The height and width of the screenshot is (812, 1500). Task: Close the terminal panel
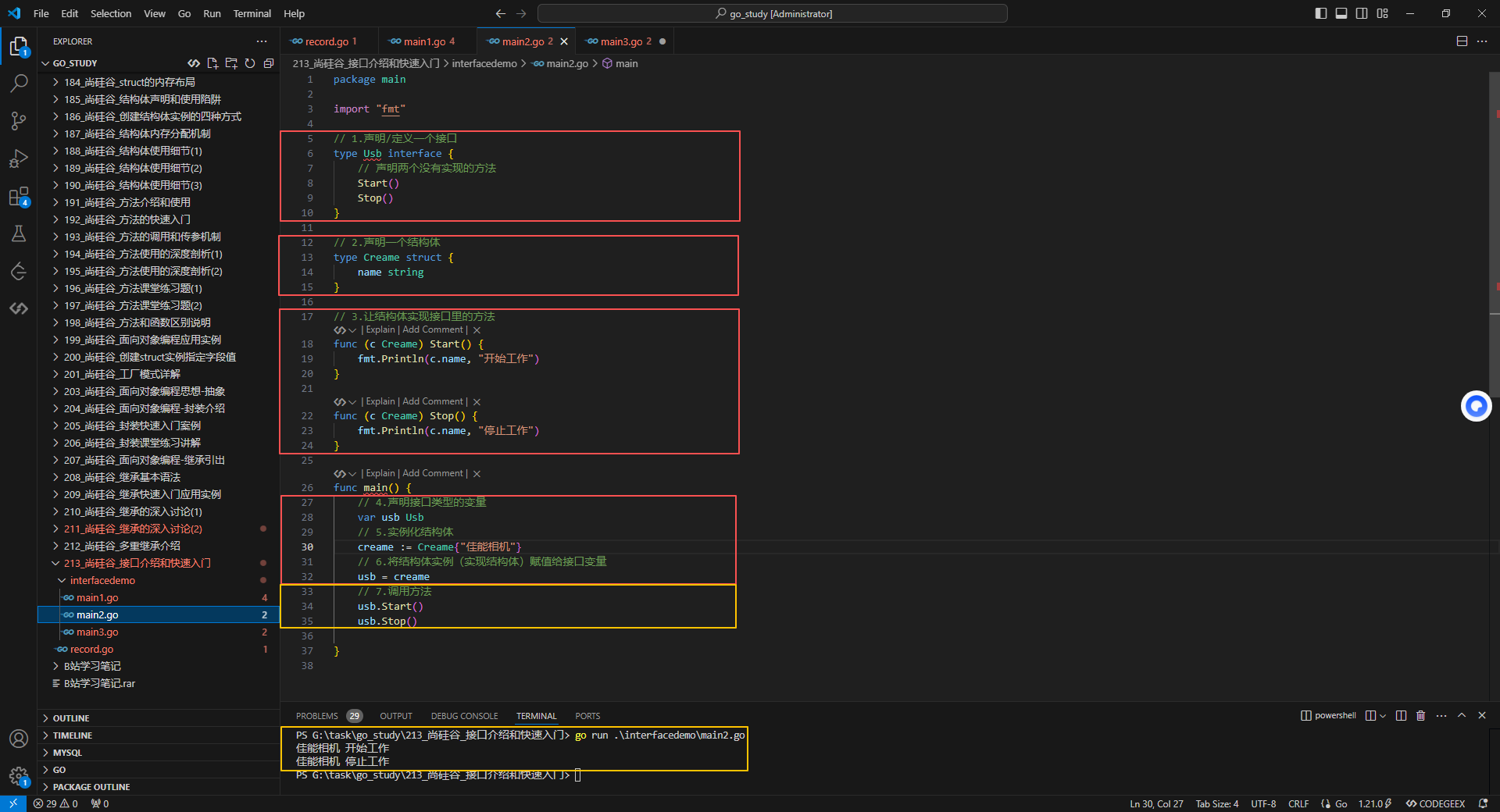coord(1482,715)
